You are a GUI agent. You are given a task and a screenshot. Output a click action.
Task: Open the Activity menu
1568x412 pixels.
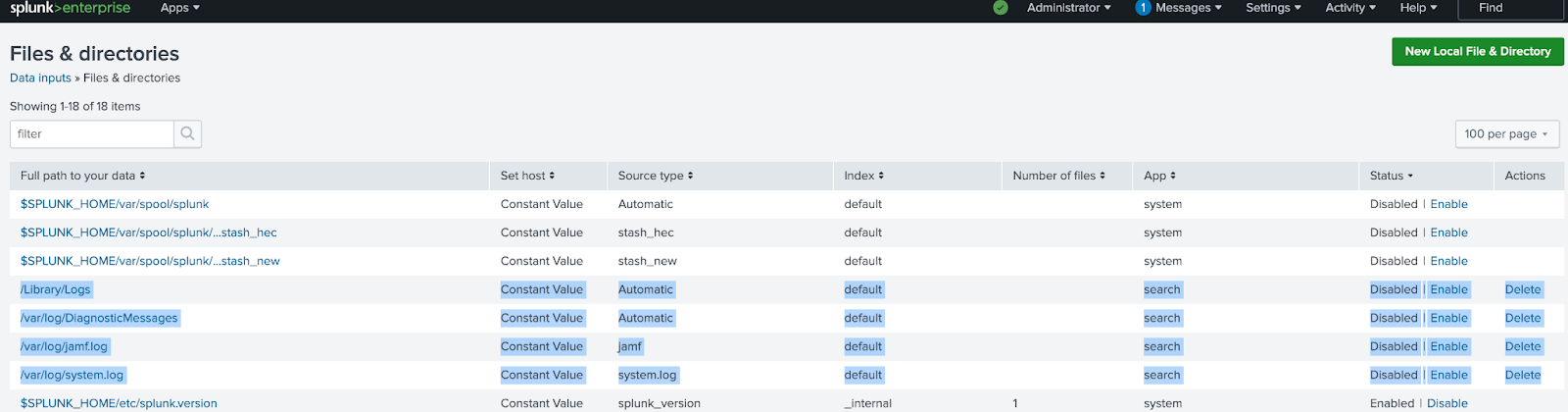1350,8
